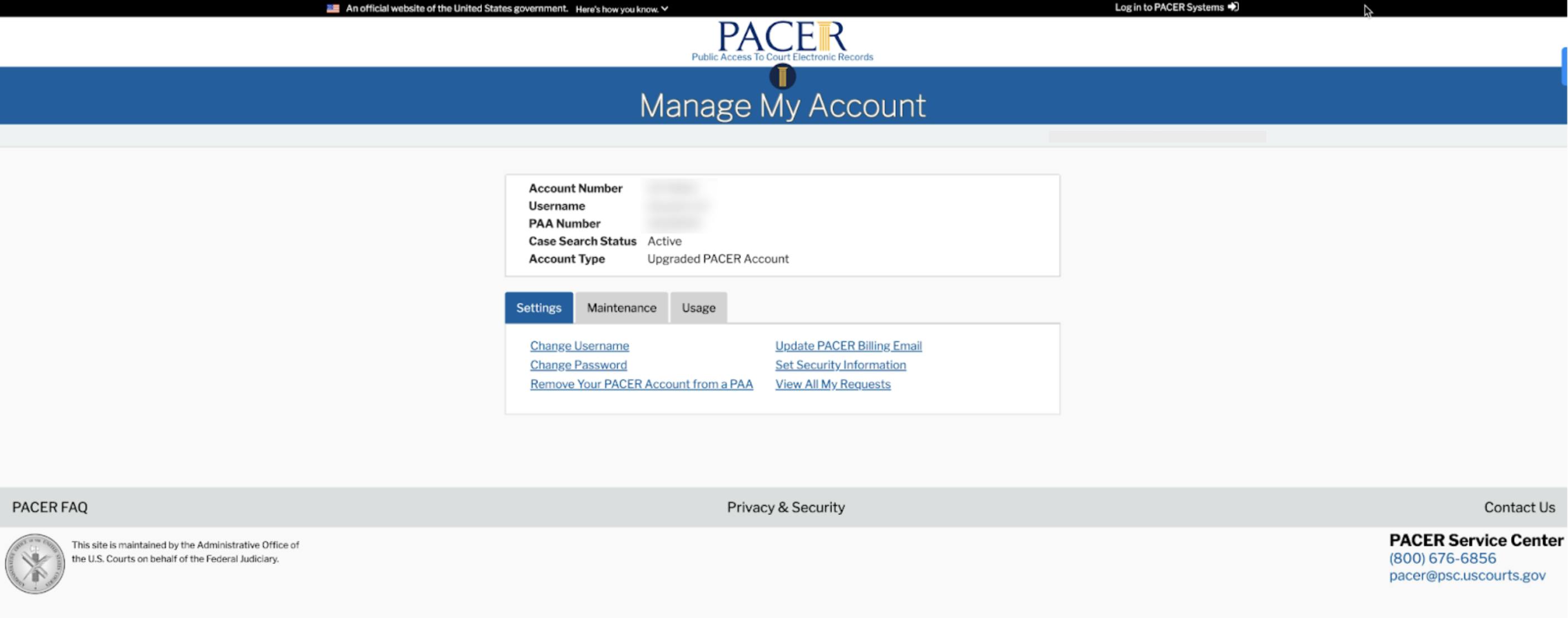Switch to the Maintenance tab

pos(621,307)
